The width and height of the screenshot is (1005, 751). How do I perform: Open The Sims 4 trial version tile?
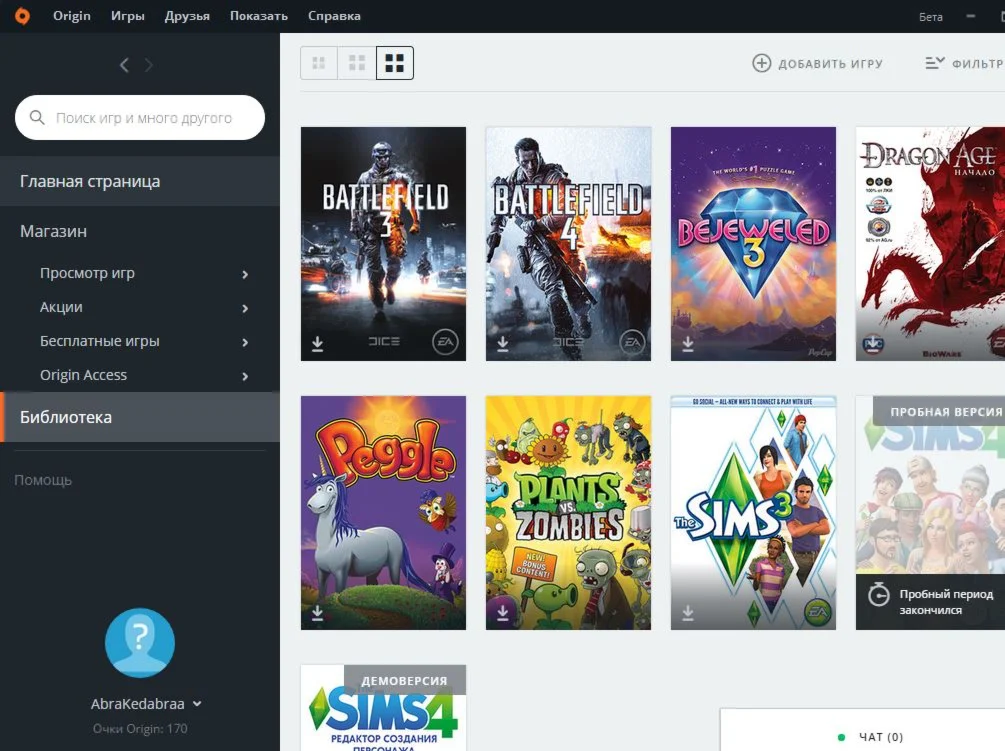click(931, 513)
